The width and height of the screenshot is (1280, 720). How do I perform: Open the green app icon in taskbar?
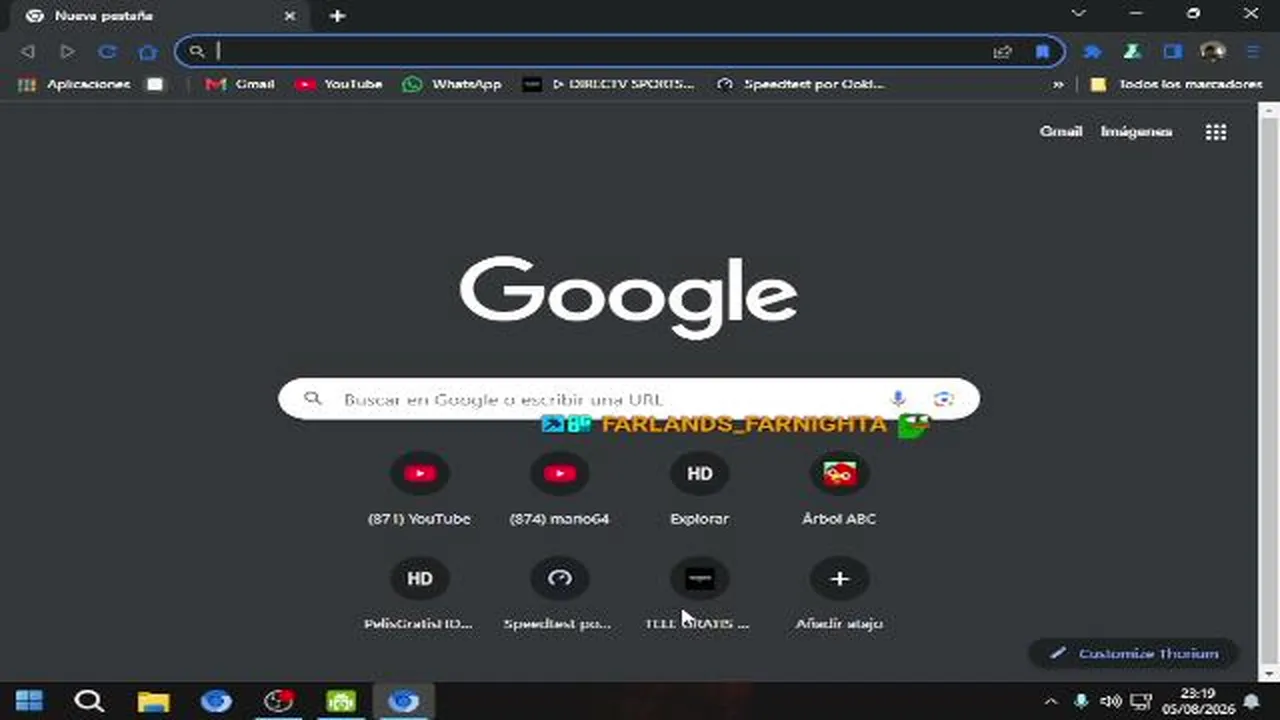(341, 701)
